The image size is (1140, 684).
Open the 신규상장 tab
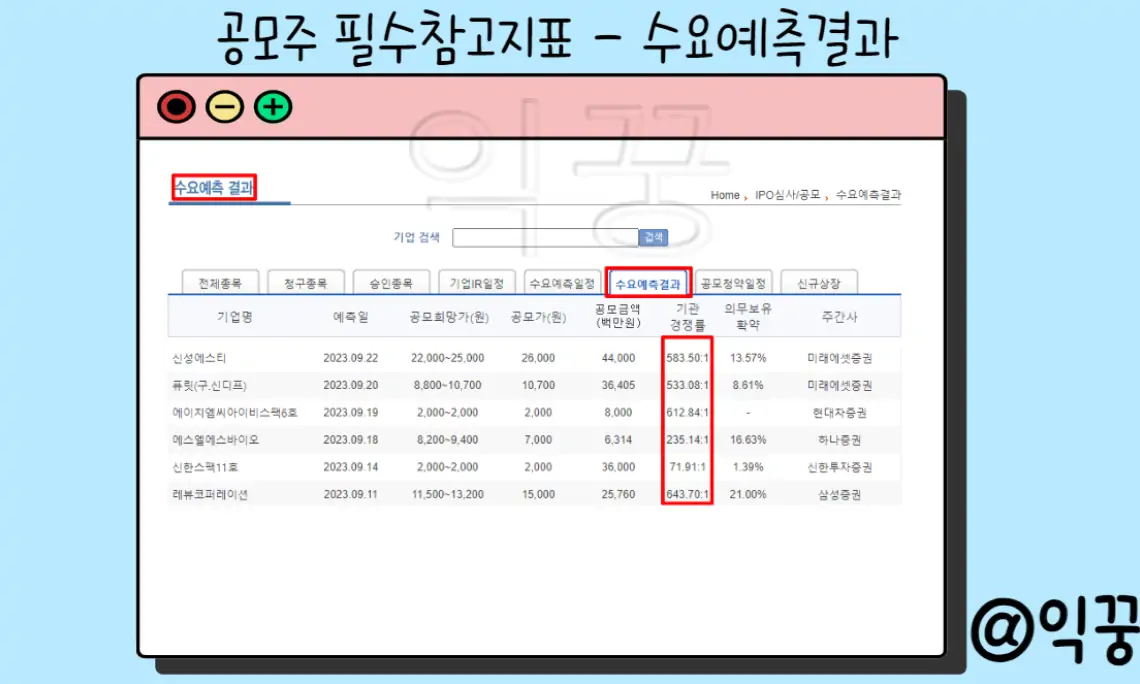tap(820, 282)
